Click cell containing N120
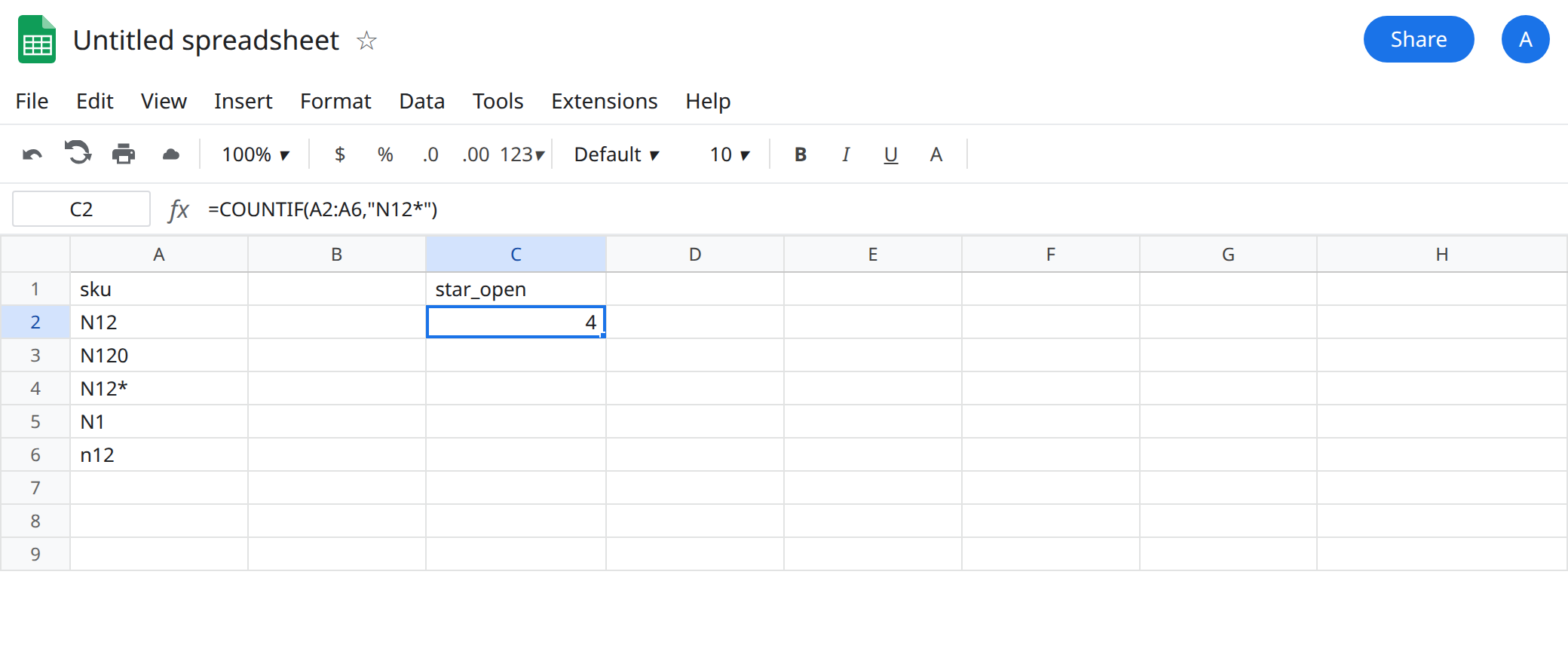This screenshot has height=648, width=1568. 159,356
